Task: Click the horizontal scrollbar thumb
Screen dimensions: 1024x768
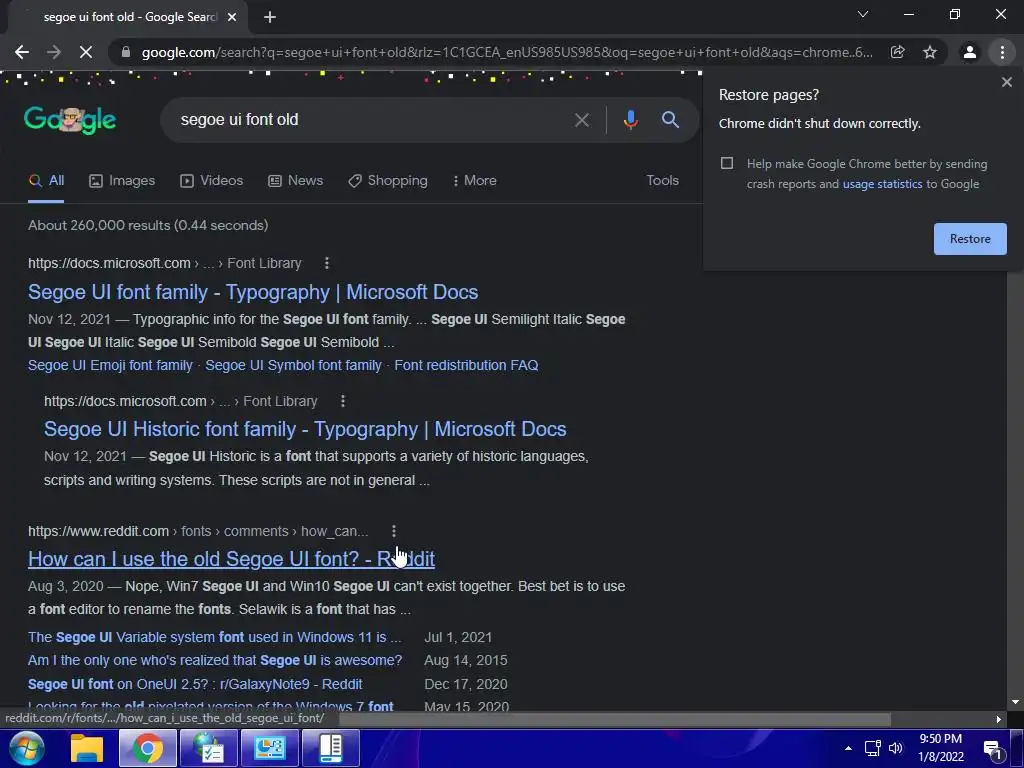Action: pos(614,719)
